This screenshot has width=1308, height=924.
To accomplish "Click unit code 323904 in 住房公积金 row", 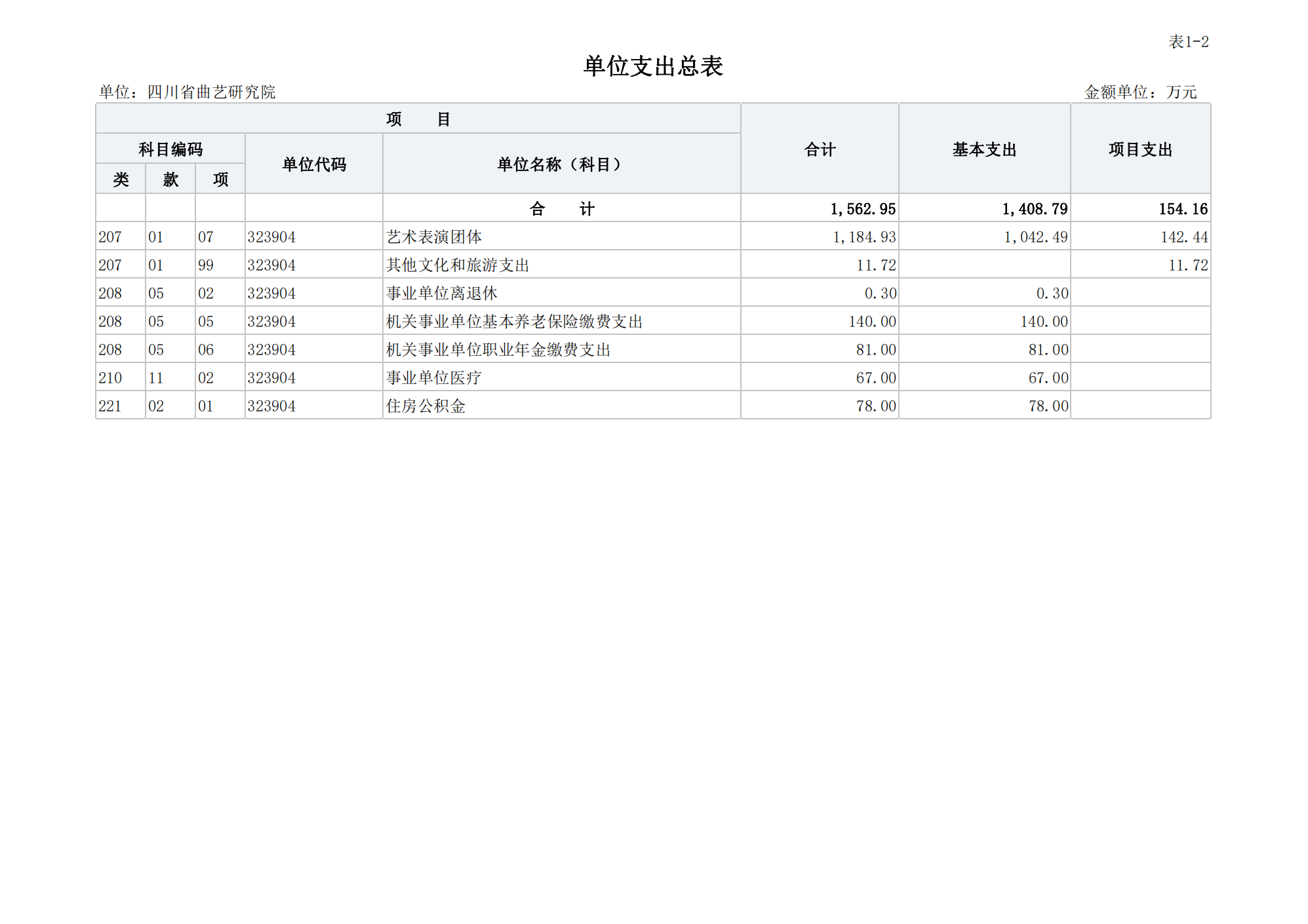I will tap(271, 406).
